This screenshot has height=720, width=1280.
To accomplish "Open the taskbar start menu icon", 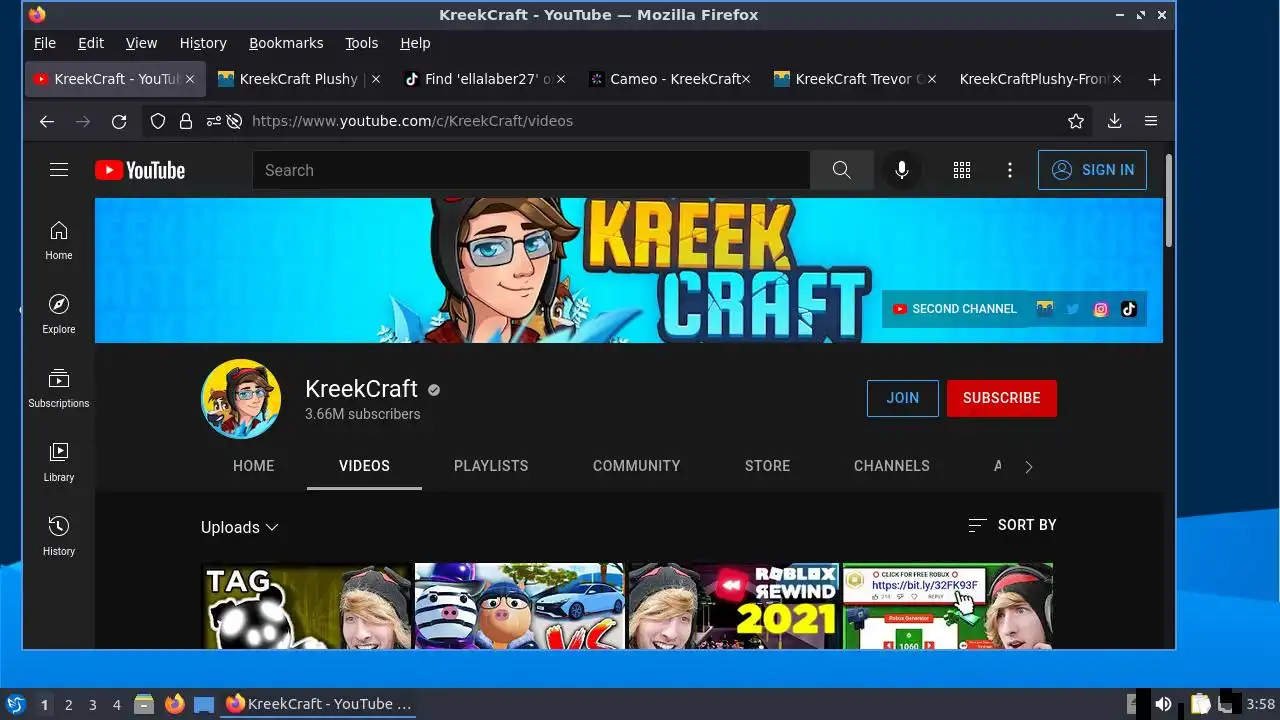I will (15, 704).
